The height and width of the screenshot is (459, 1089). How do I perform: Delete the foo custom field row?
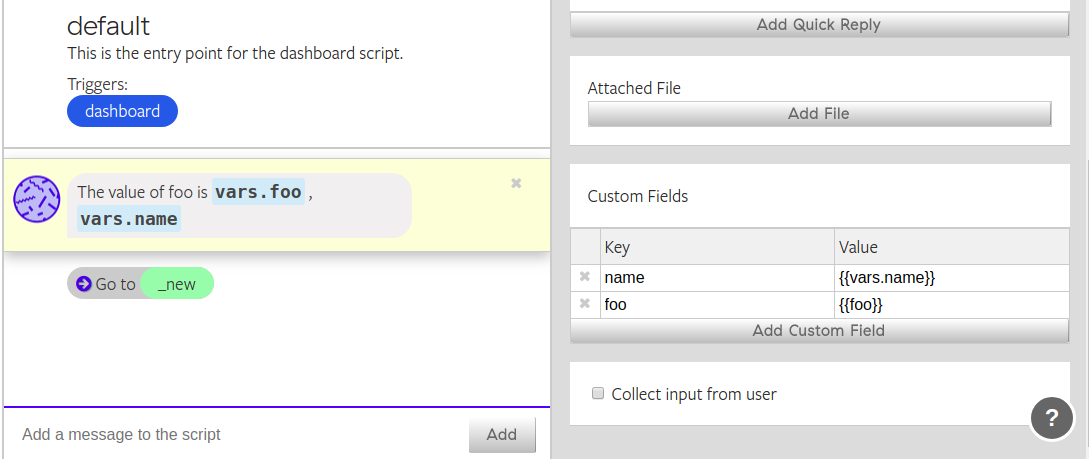point(585,303)
